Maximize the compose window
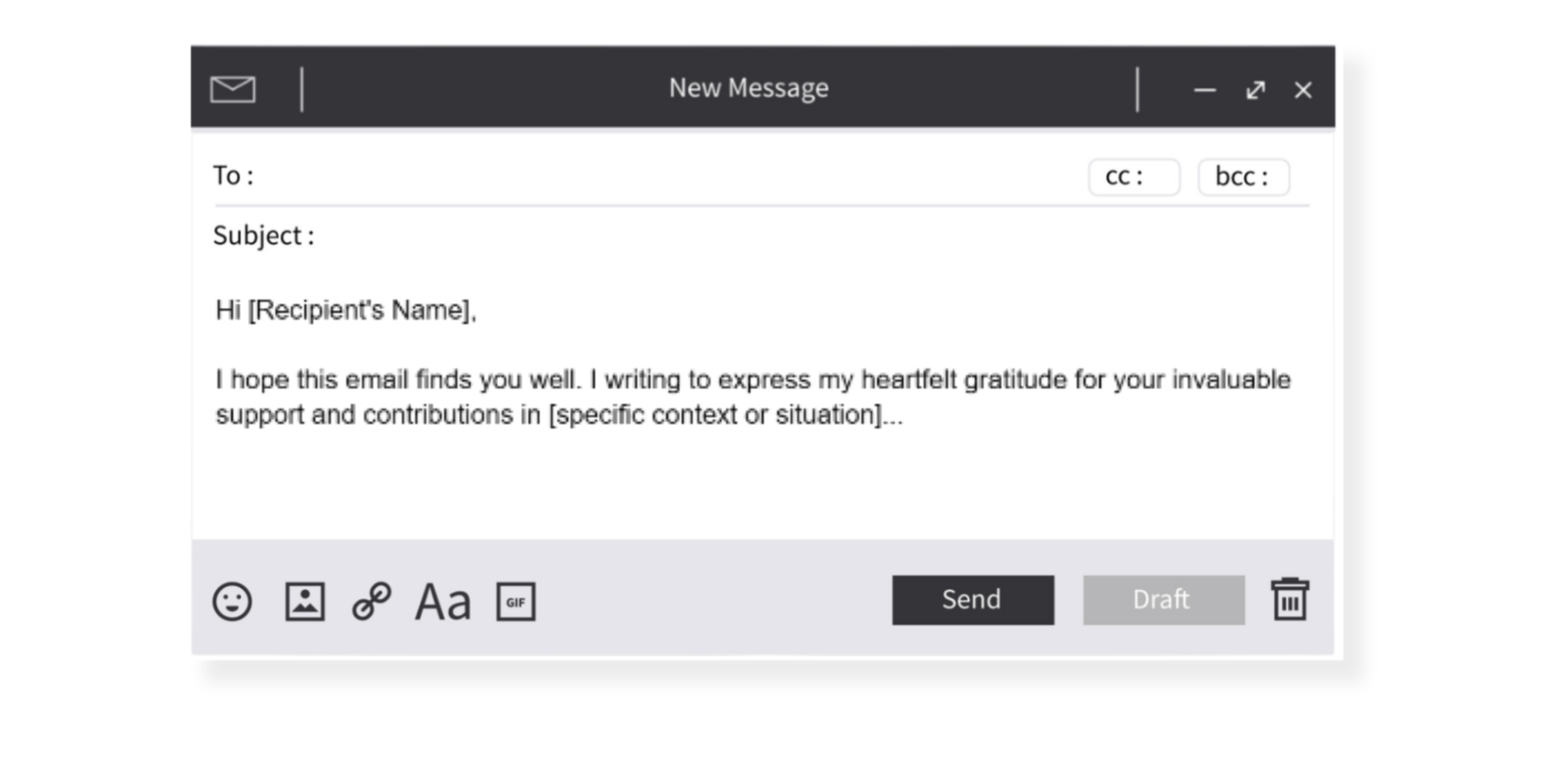The image size is (1568, 784). point(1256,90)
